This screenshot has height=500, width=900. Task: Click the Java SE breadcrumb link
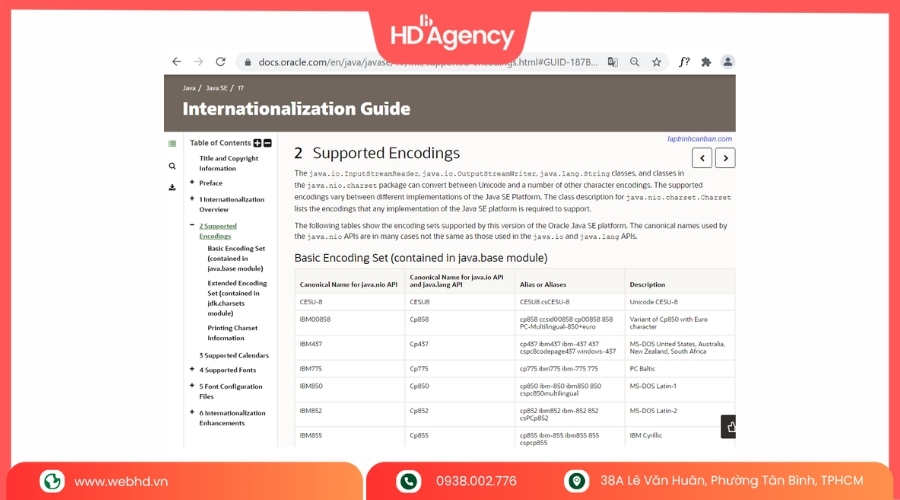(217, 88)
